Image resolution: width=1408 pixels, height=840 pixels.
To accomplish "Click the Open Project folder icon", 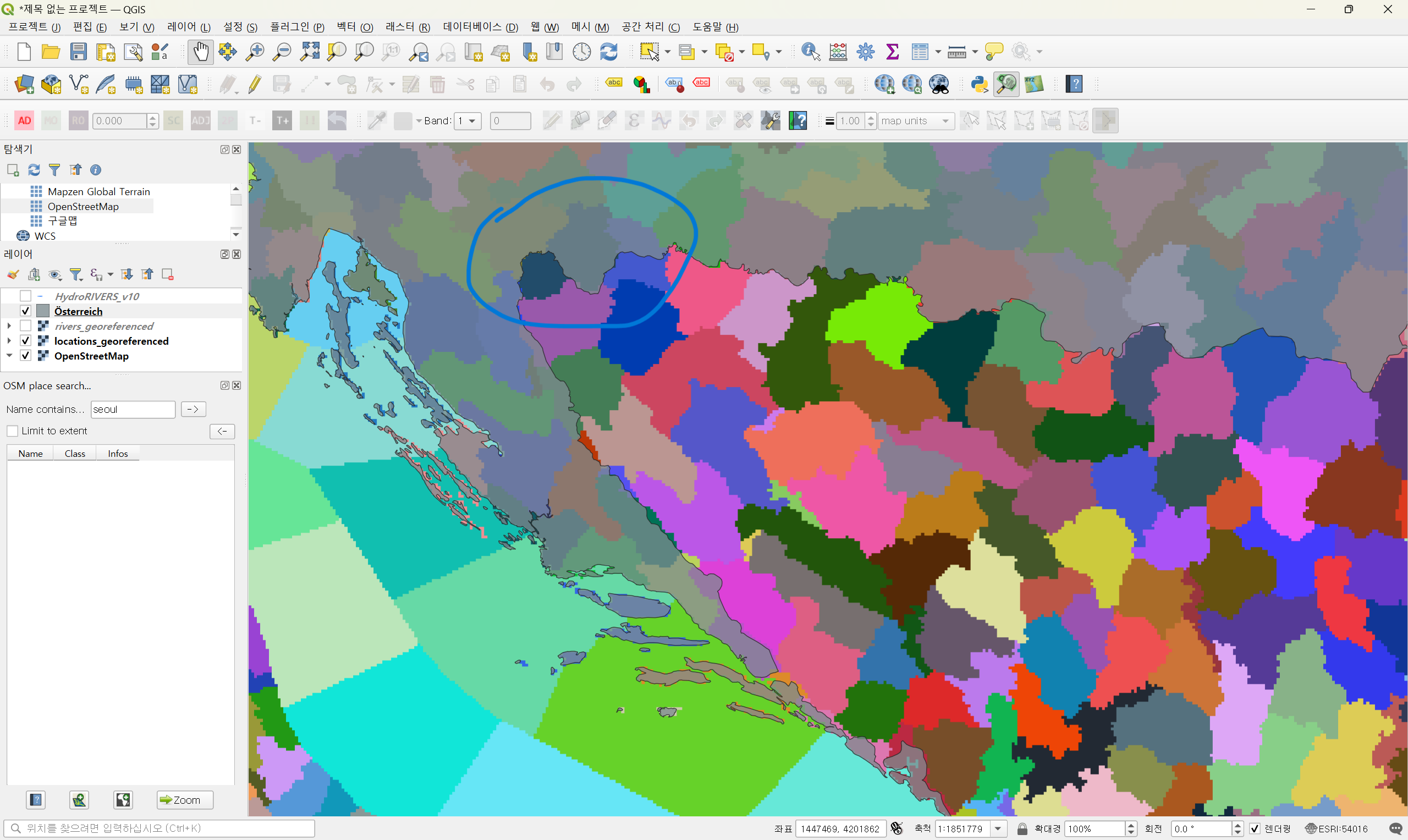I will [51, 52].
